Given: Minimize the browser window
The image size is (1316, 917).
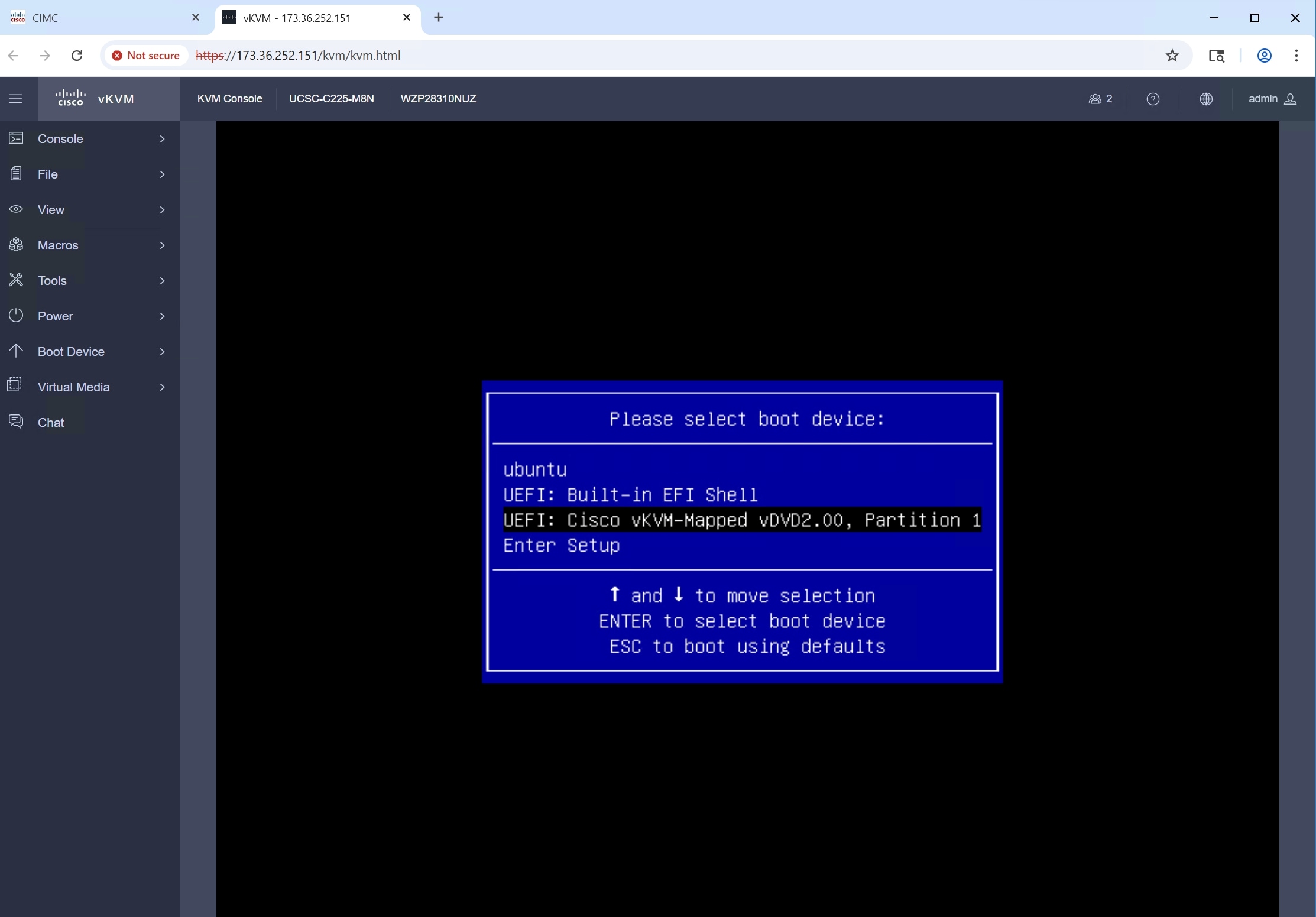Looking at the screenshot, I should [1214, 18].
